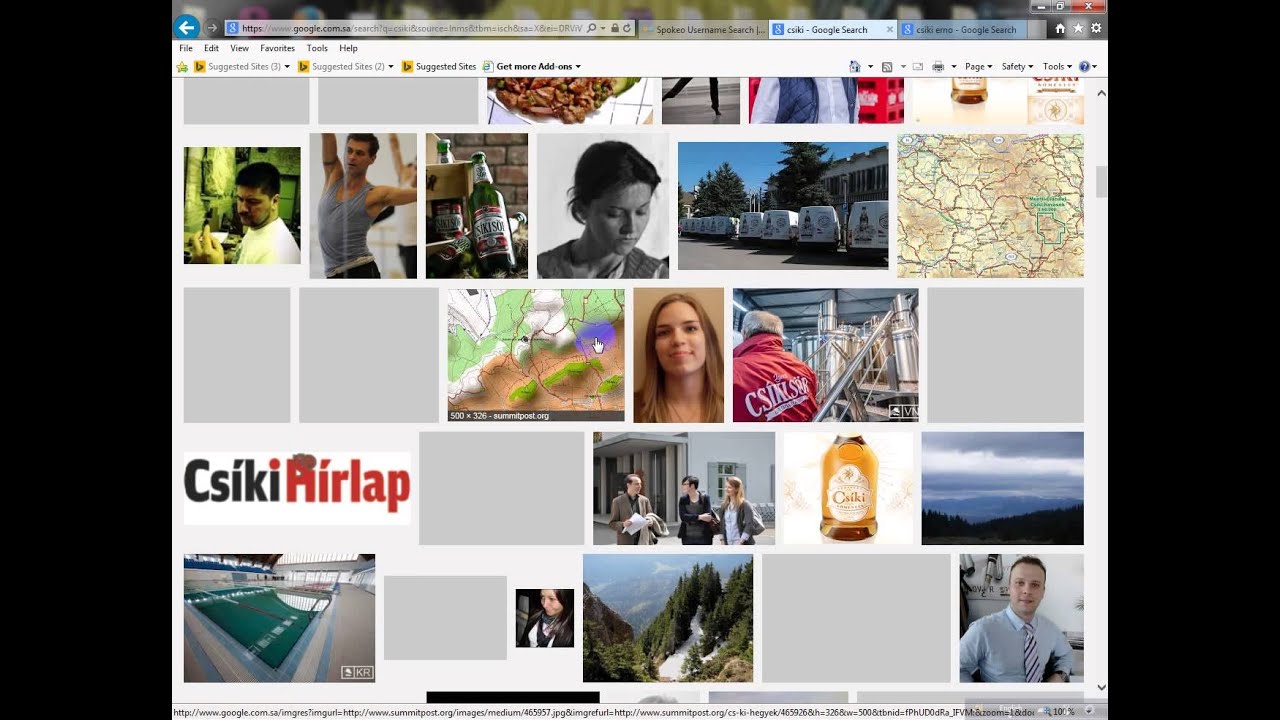Click the Print icon in command bar
Image resolution: width=1280 pixels, height=720 pixels.
point(938,67)
